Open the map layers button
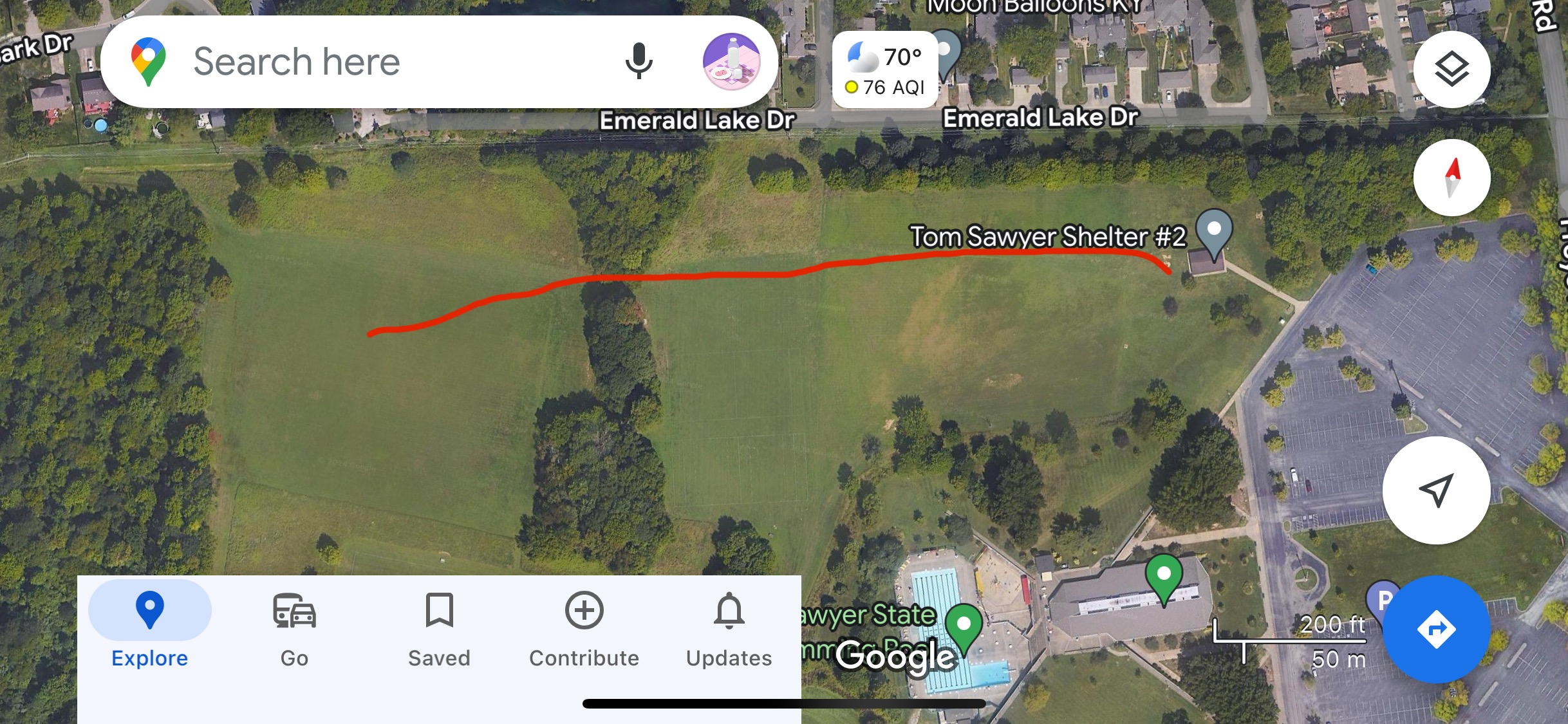 (1451, 69)
